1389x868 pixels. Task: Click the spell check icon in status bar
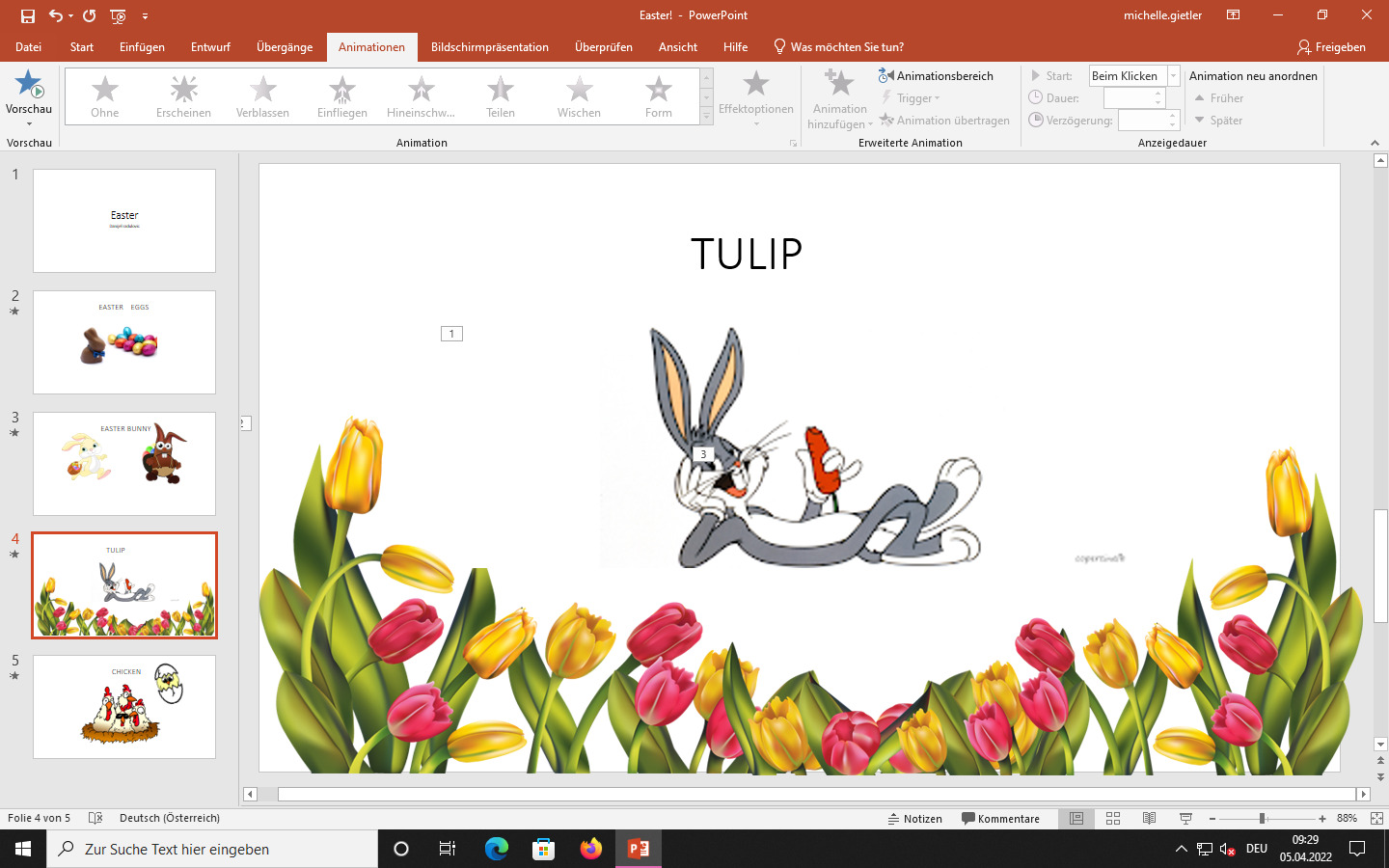pyautogui.click(x=95, y=818)
